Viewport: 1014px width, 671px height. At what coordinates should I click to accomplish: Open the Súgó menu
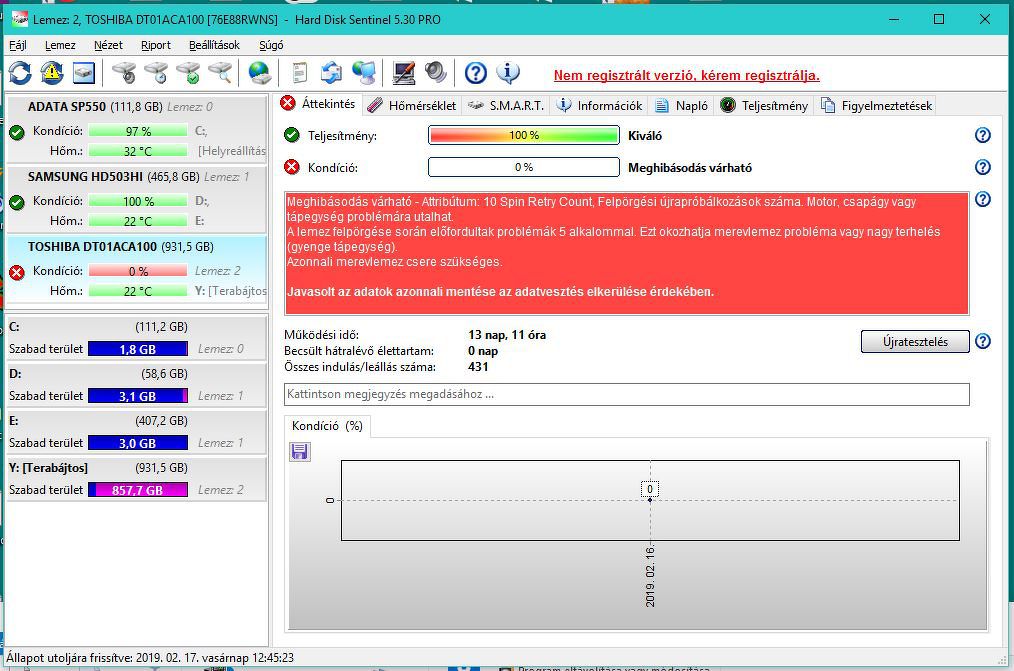point(271,45)
